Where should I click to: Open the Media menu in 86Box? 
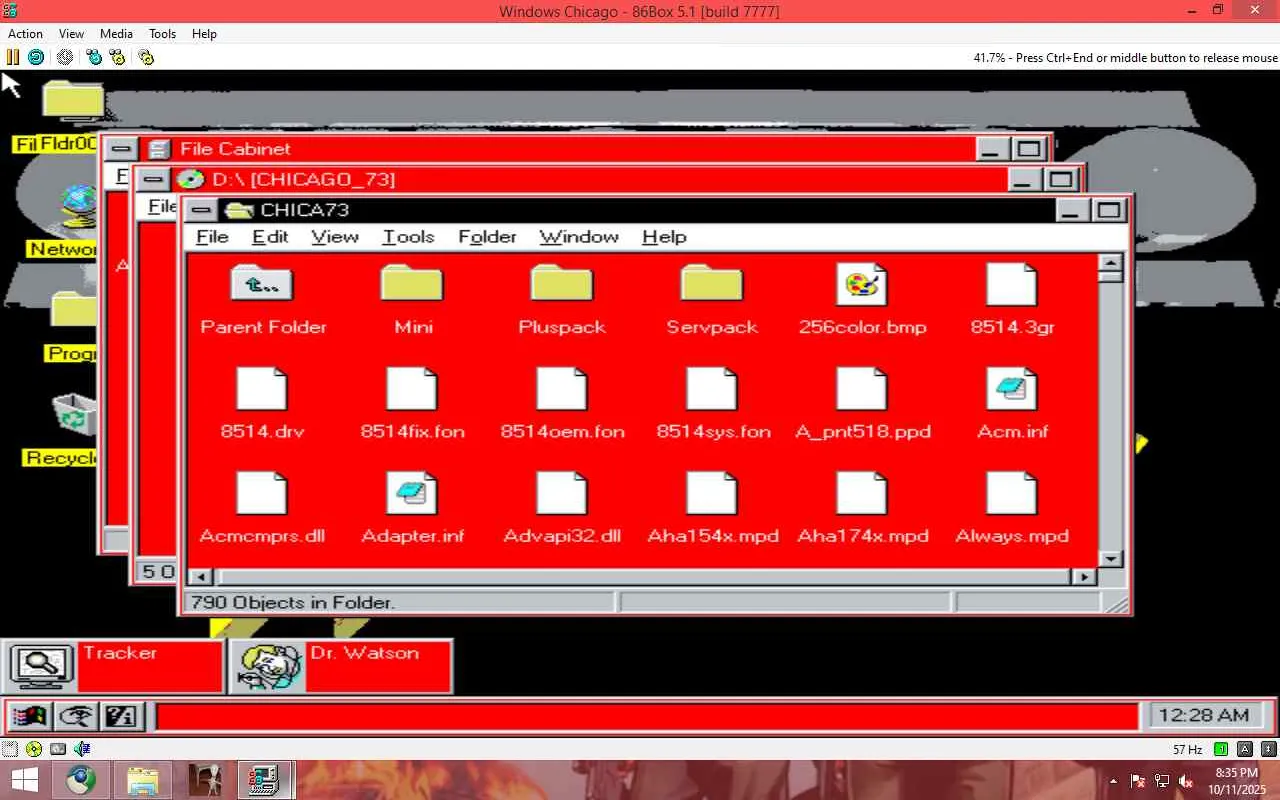point(116,34)
